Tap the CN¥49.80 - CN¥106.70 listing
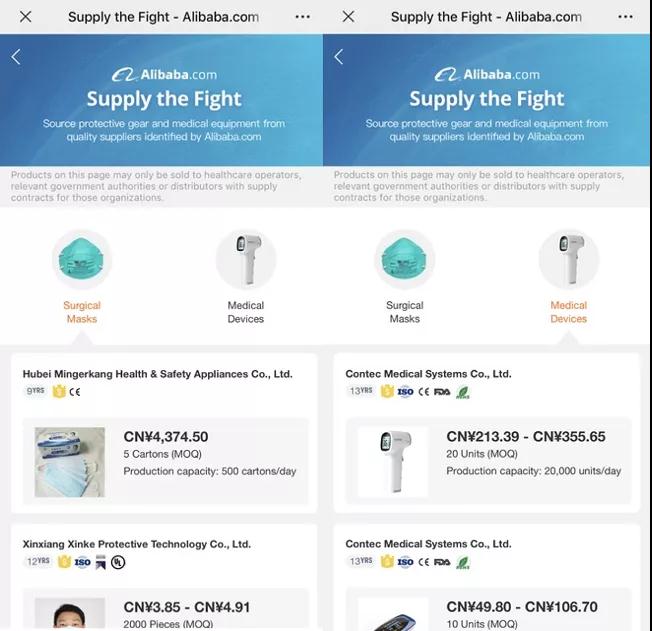This screenshot has height=631, width=652. [x=522, y=607]
